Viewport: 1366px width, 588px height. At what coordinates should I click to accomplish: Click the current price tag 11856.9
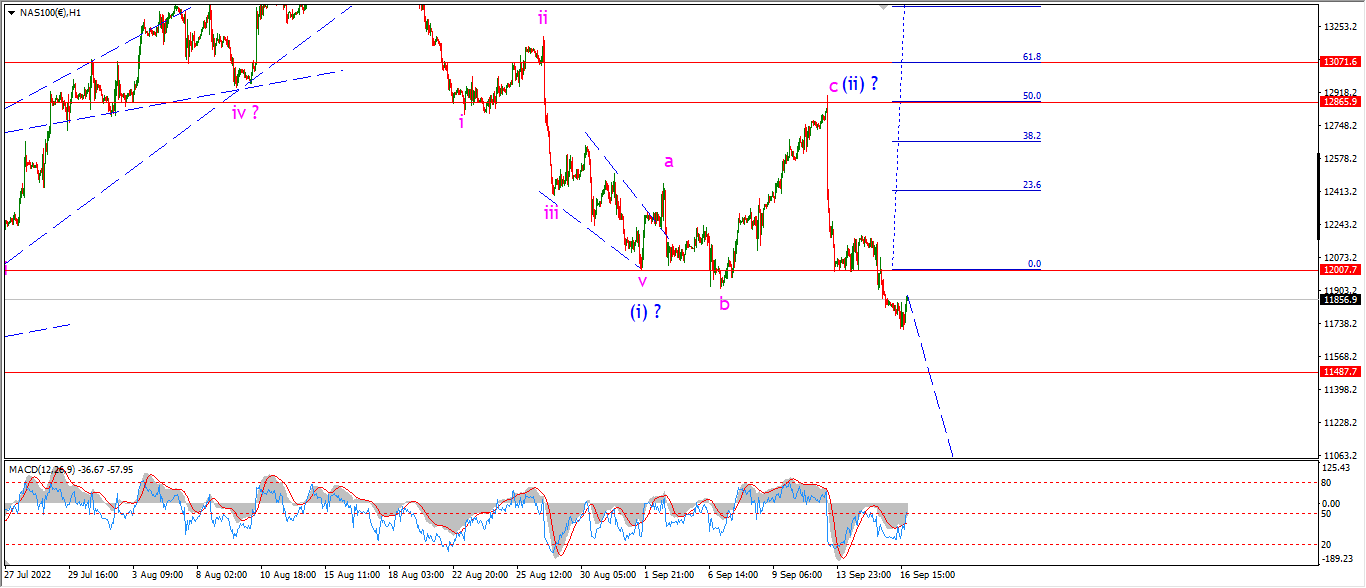1341,299
